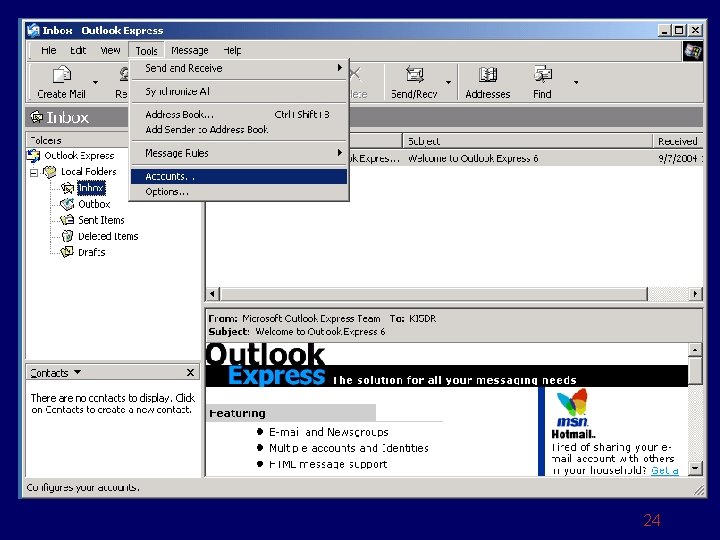720x540 pixels.
Task: Click Multiple accounts and Identities bullet text
Action: tap(349, 448)
